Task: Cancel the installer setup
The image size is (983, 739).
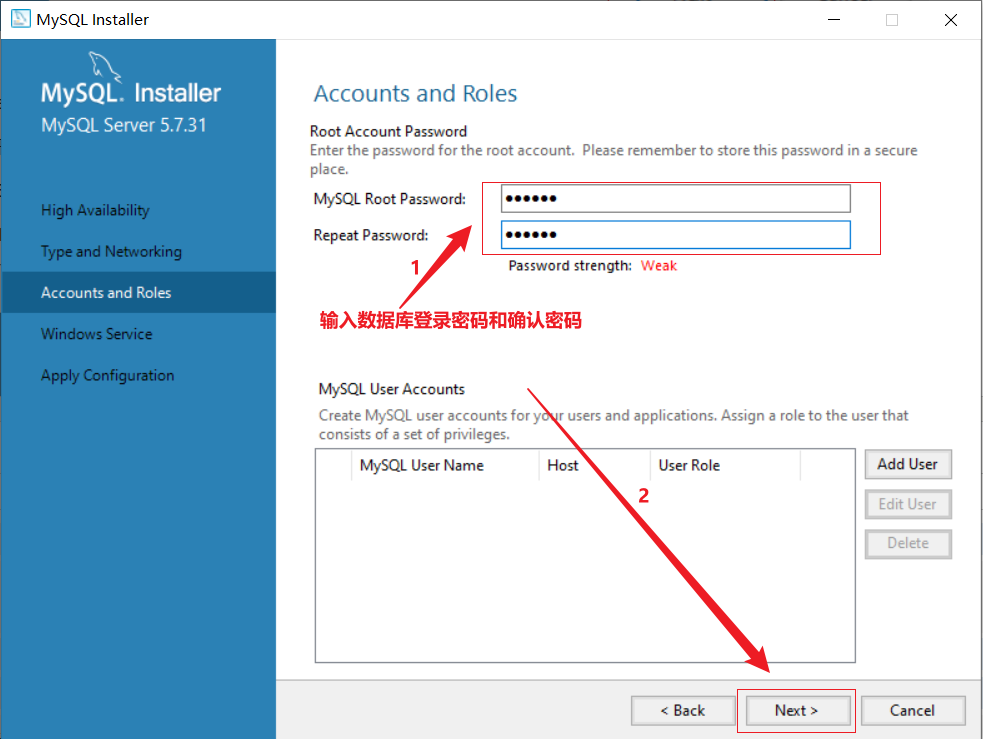Action: point(912,710)
